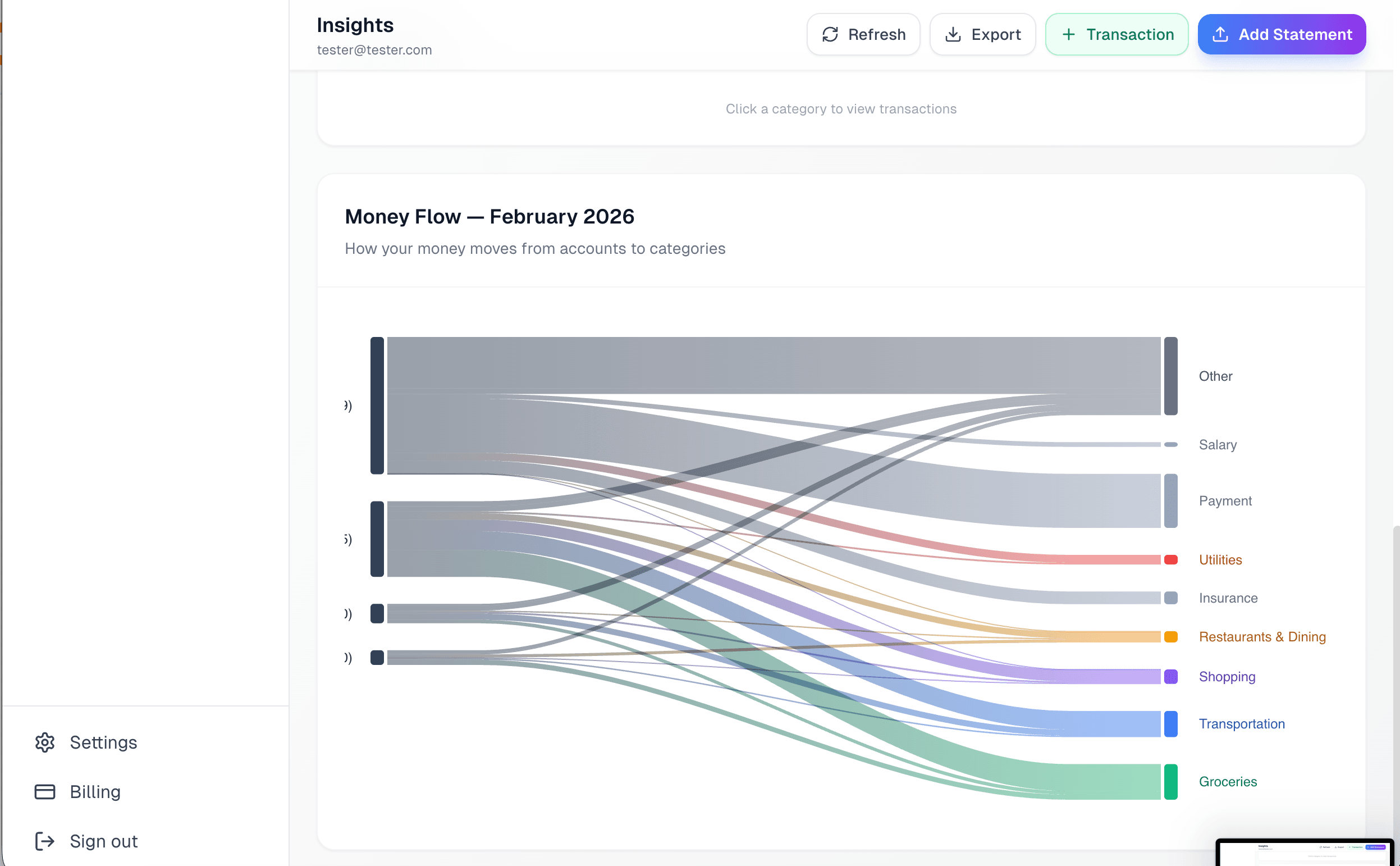Select the Payment category label
Image resolution: width=1400 pixels, height=866 pixels.
pyautogui.click(x=1225, y=500)
